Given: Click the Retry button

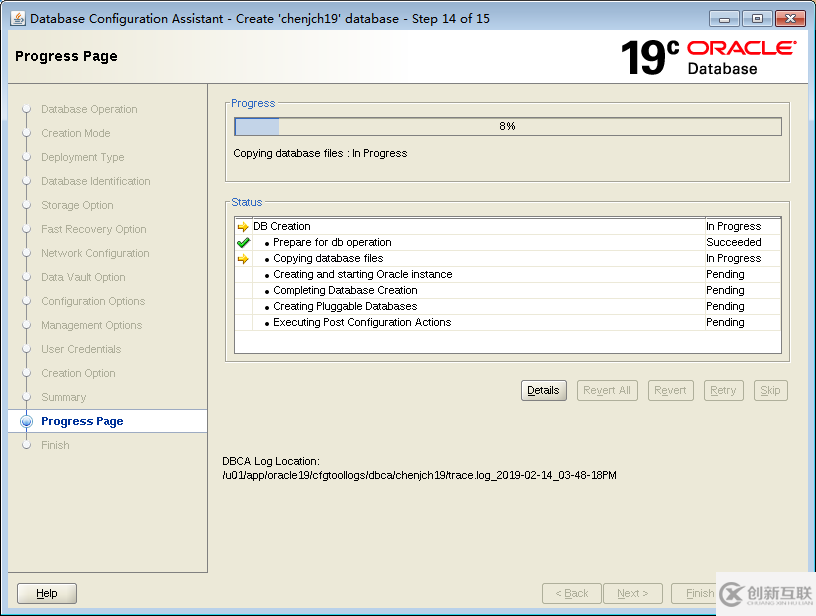Looking at the screenshot, I should 723,390.
